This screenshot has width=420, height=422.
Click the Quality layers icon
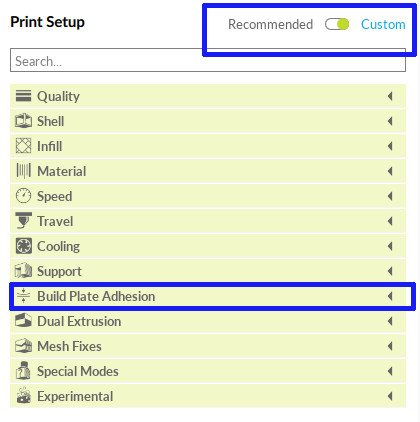pos(23,96)
